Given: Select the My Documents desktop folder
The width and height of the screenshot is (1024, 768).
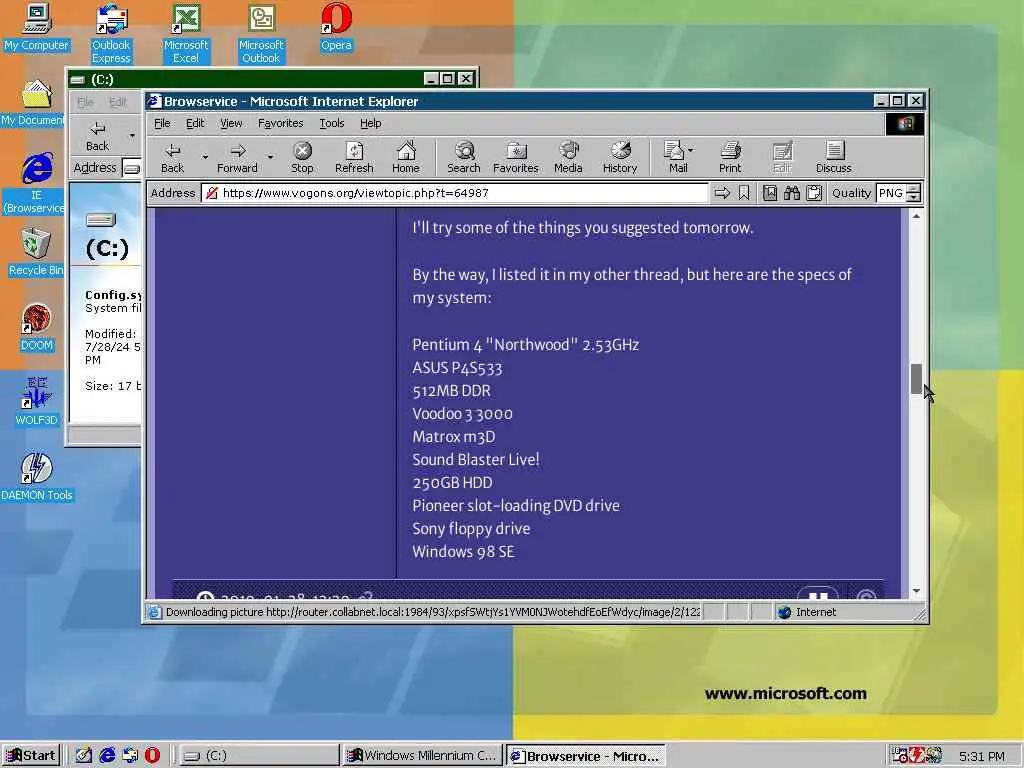Looking at the screenshot, I should pyautogui.click(x=33, y=103).
